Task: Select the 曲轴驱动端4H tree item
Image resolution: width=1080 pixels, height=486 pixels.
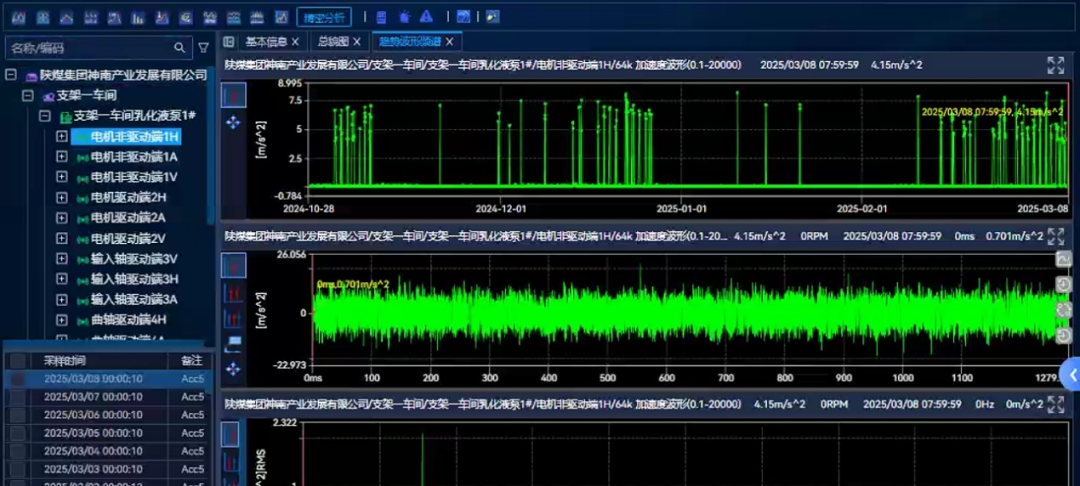Action: click(x=128, y=320)
